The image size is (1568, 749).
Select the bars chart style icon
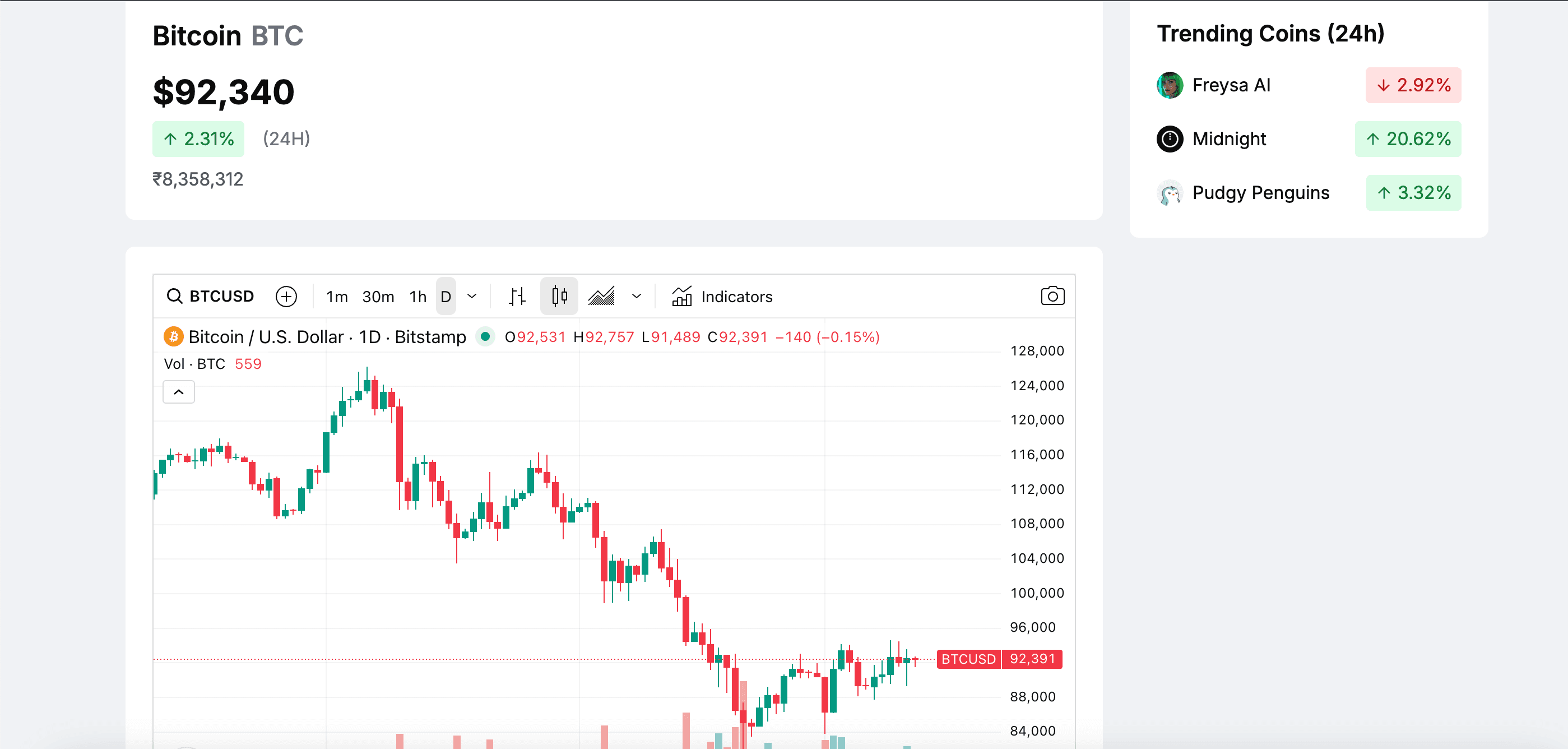(x=517, y=296)
